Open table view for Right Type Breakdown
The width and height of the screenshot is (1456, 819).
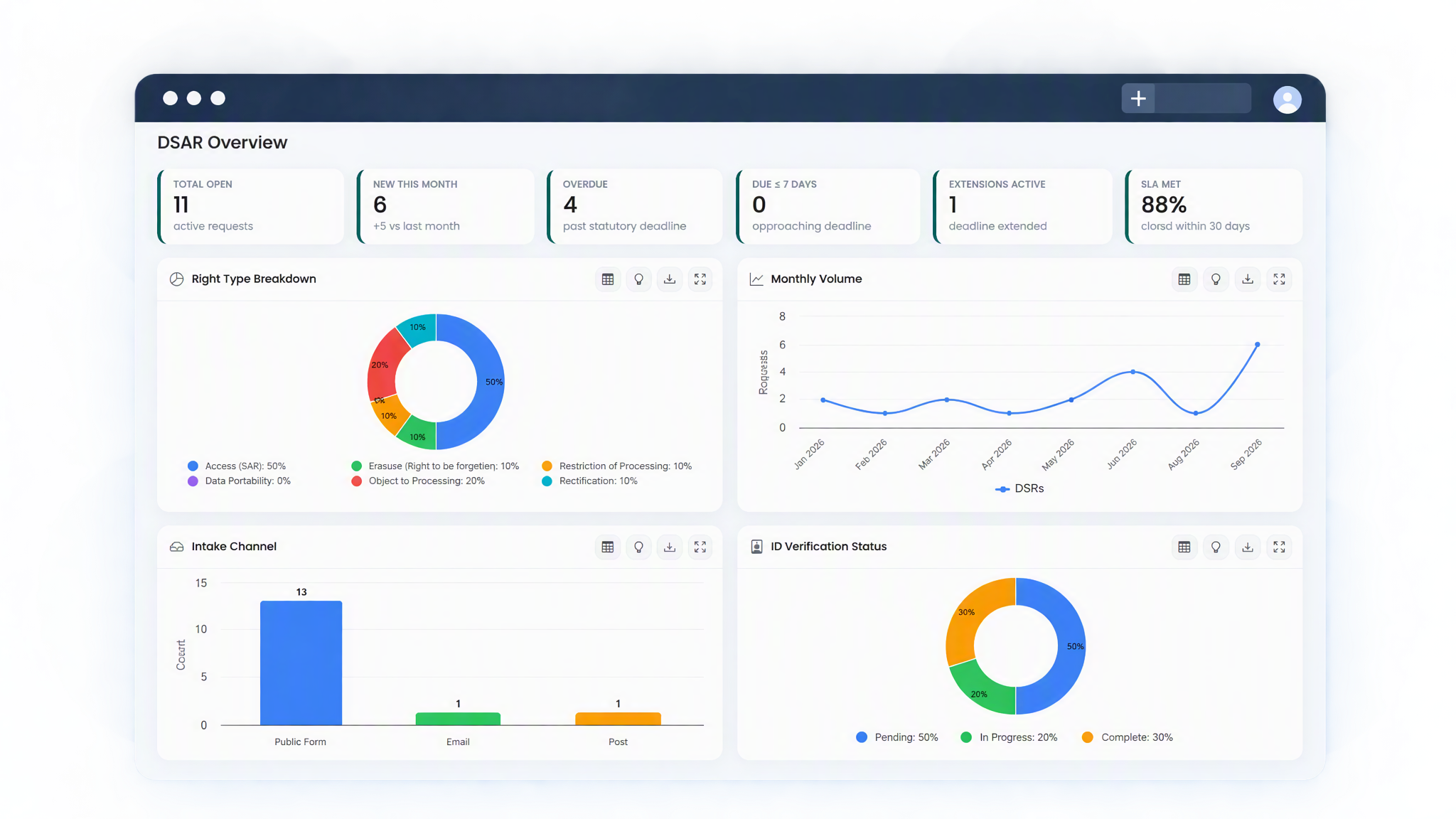pyautogui.click(x=607, y=279)
